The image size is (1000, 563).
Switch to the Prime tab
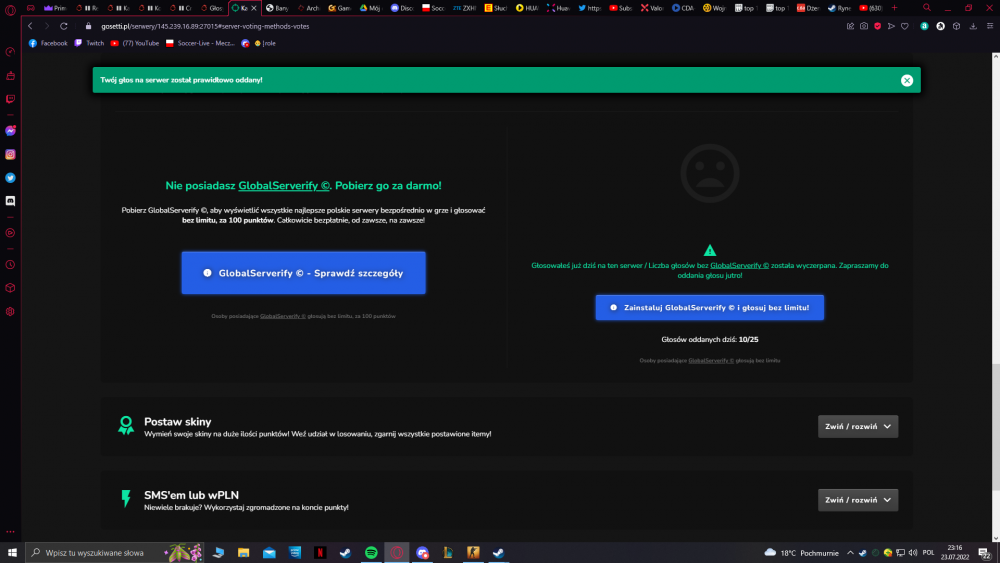55,8
